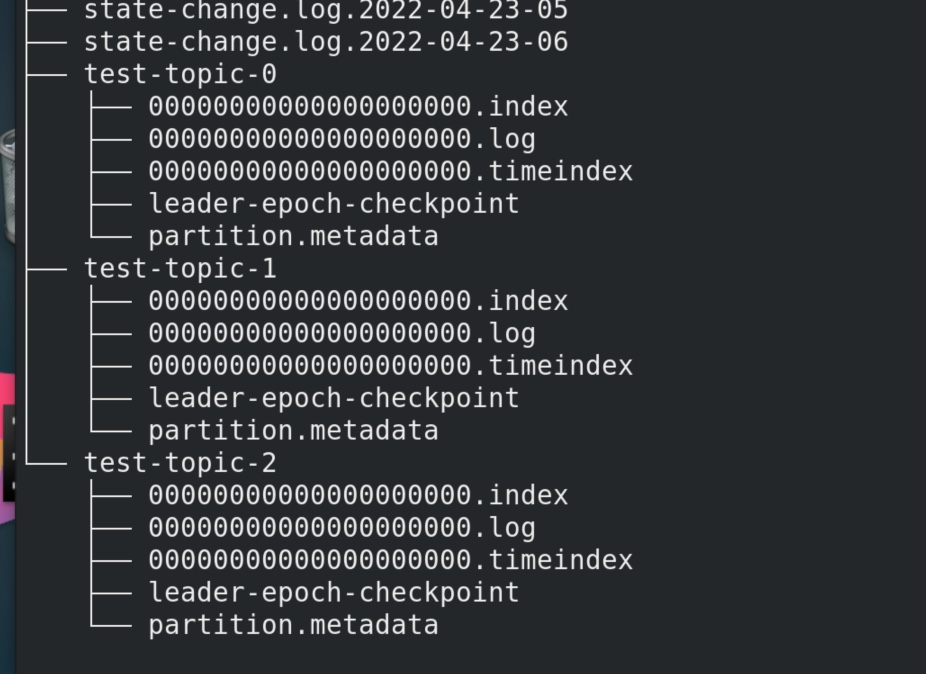Click the trash can icon at left edge
Viewport: 926px width, 674px height.
[x=8, y=185]
